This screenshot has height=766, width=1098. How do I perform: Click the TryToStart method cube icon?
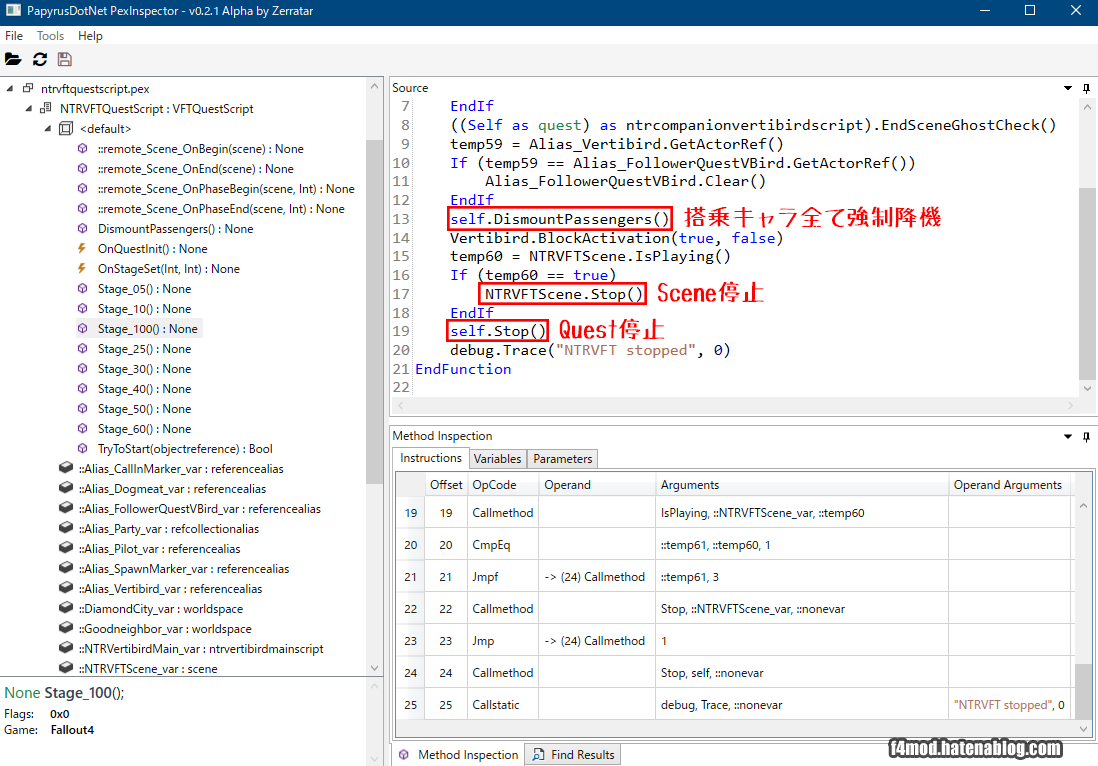(83, 448)
